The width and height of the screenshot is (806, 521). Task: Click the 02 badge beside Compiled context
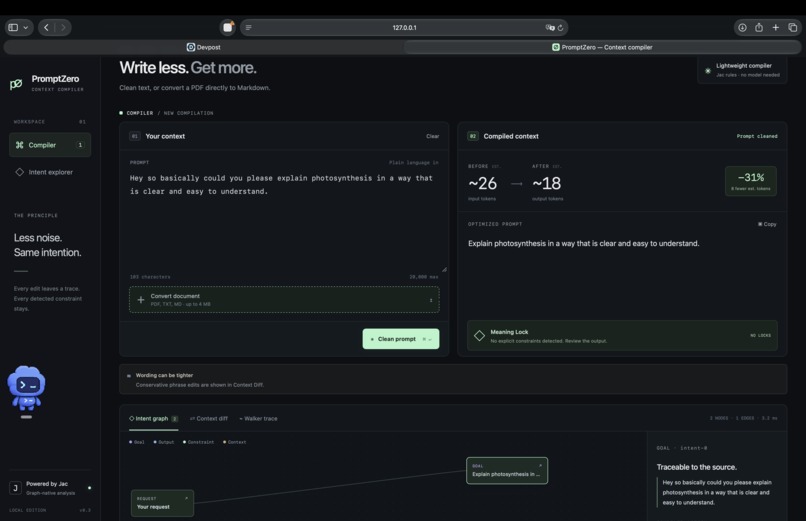(x=472, y=136)
